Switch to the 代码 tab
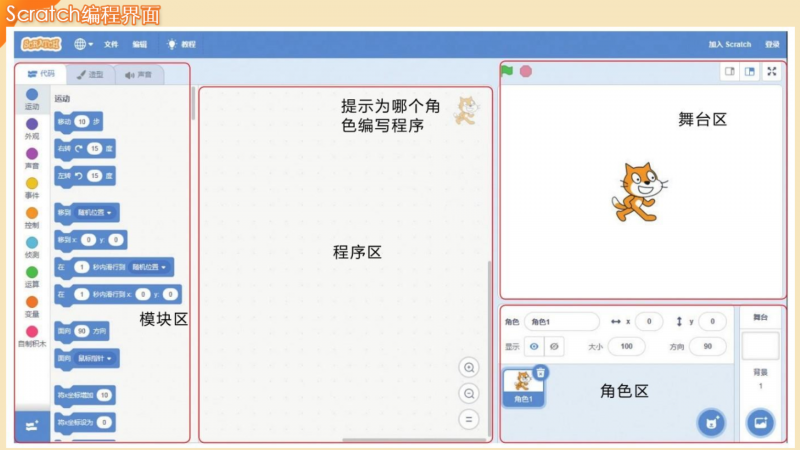Viewport: 800px width, 450px height. (x=41, y=74)
